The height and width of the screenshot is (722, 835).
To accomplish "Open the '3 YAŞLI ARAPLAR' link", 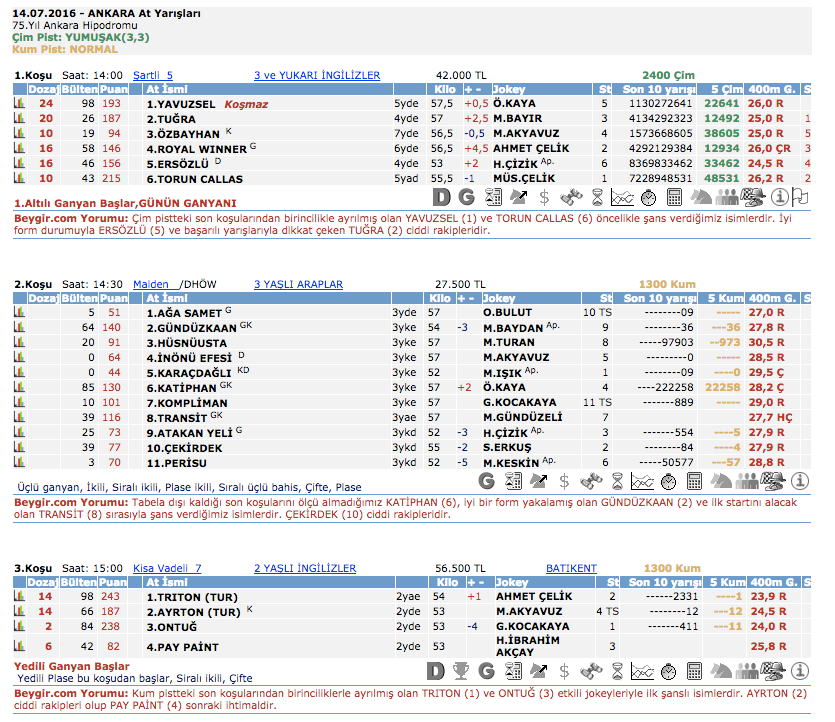I will coord(298,285).
